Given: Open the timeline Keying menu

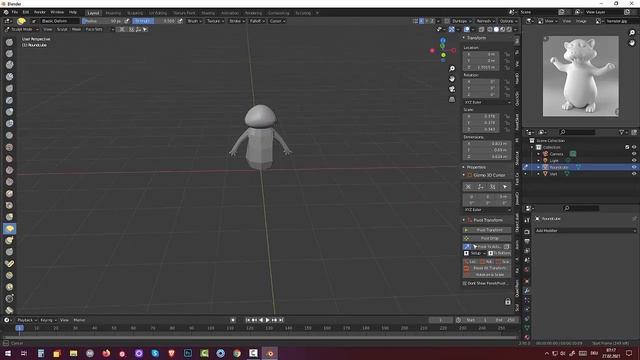Looking at the screenshot, I should tap(48, 320).
